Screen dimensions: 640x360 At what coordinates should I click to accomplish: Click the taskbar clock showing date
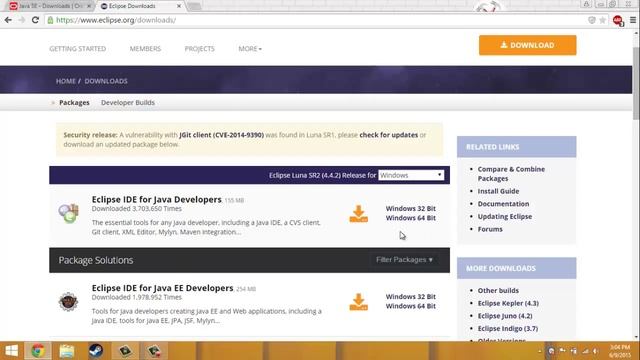[620, 351]
